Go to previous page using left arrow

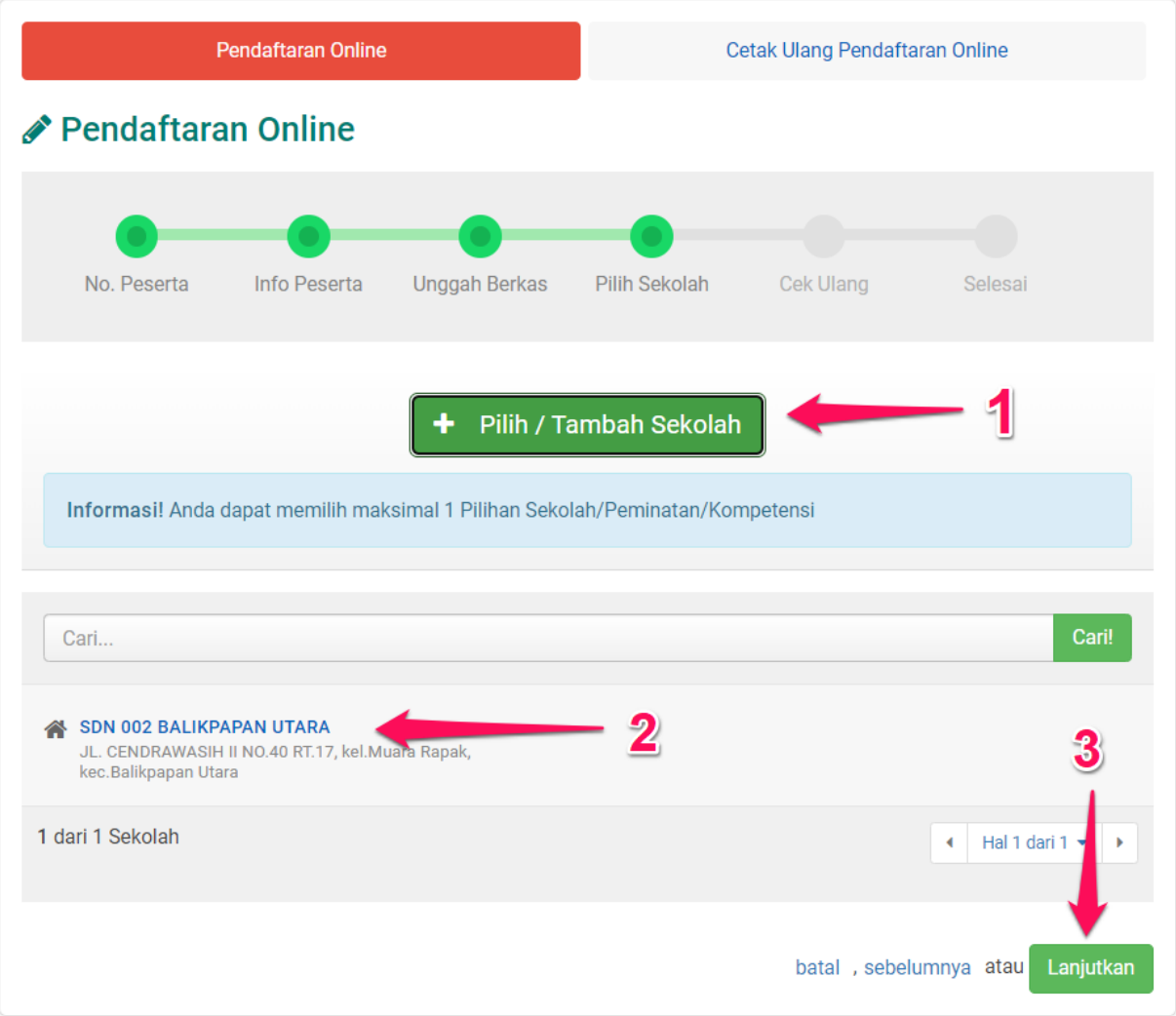[949, 842]
